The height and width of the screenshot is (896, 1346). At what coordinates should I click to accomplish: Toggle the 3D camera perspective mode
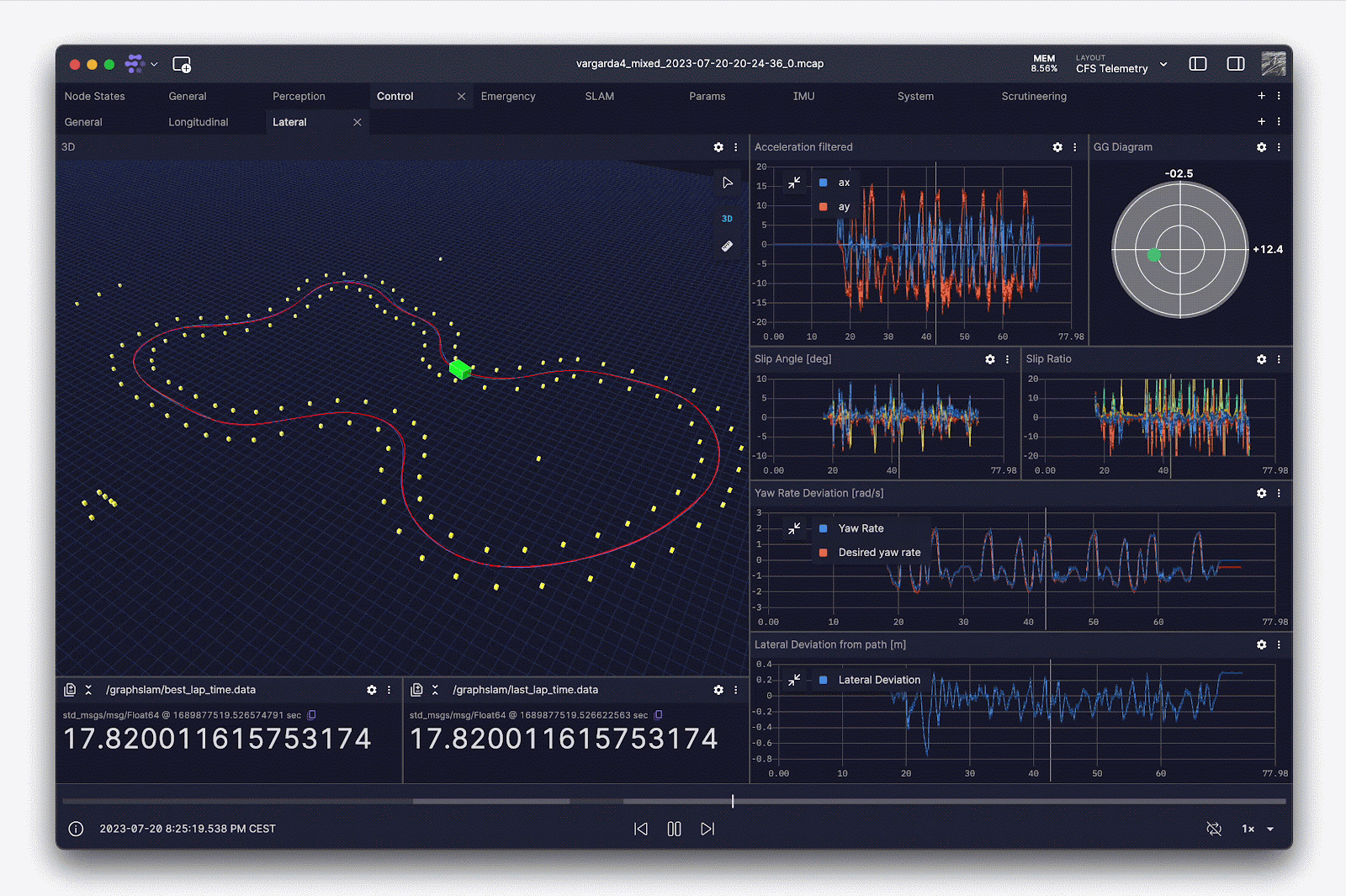click(x=727, y=219)
